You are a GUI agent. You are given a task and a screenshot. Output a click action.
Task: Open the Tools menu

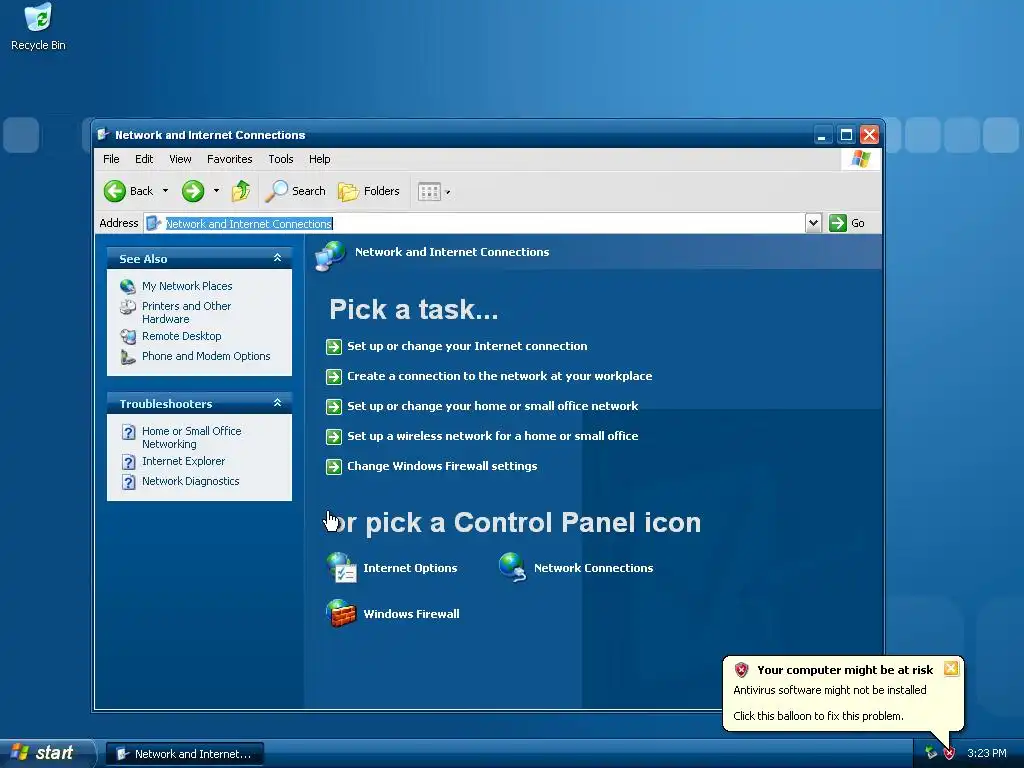click(x=281, y=159)
